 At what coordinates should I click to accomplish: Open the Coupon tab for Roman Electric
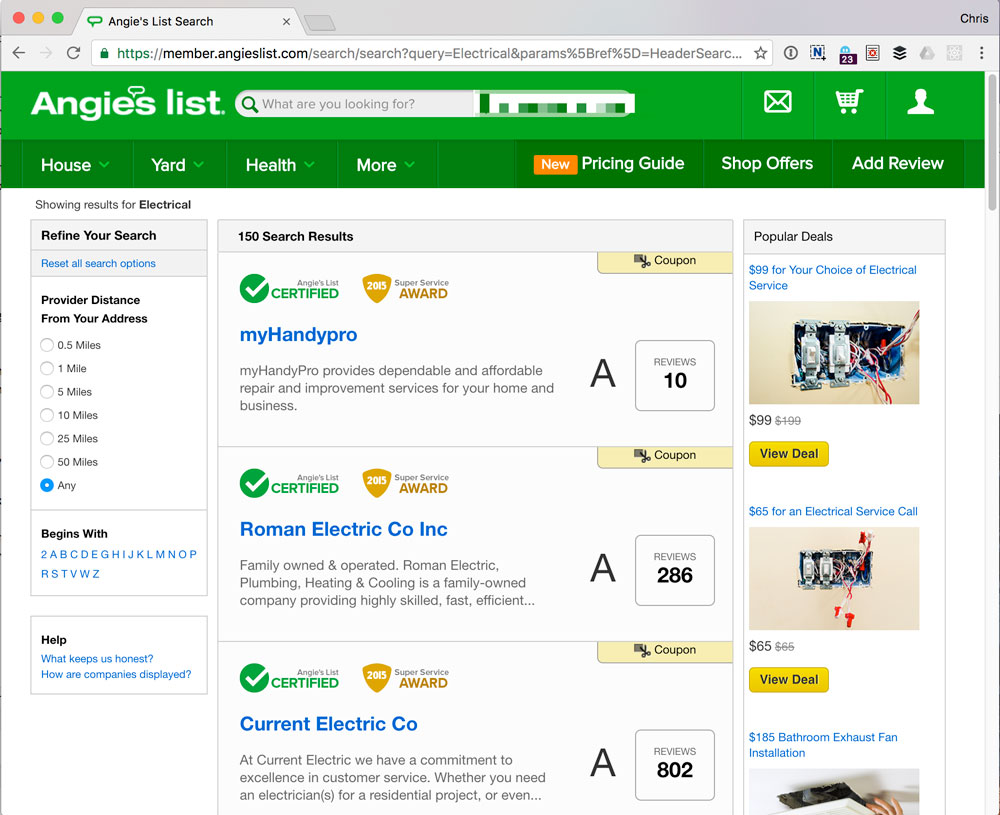(x=665, y=457)
